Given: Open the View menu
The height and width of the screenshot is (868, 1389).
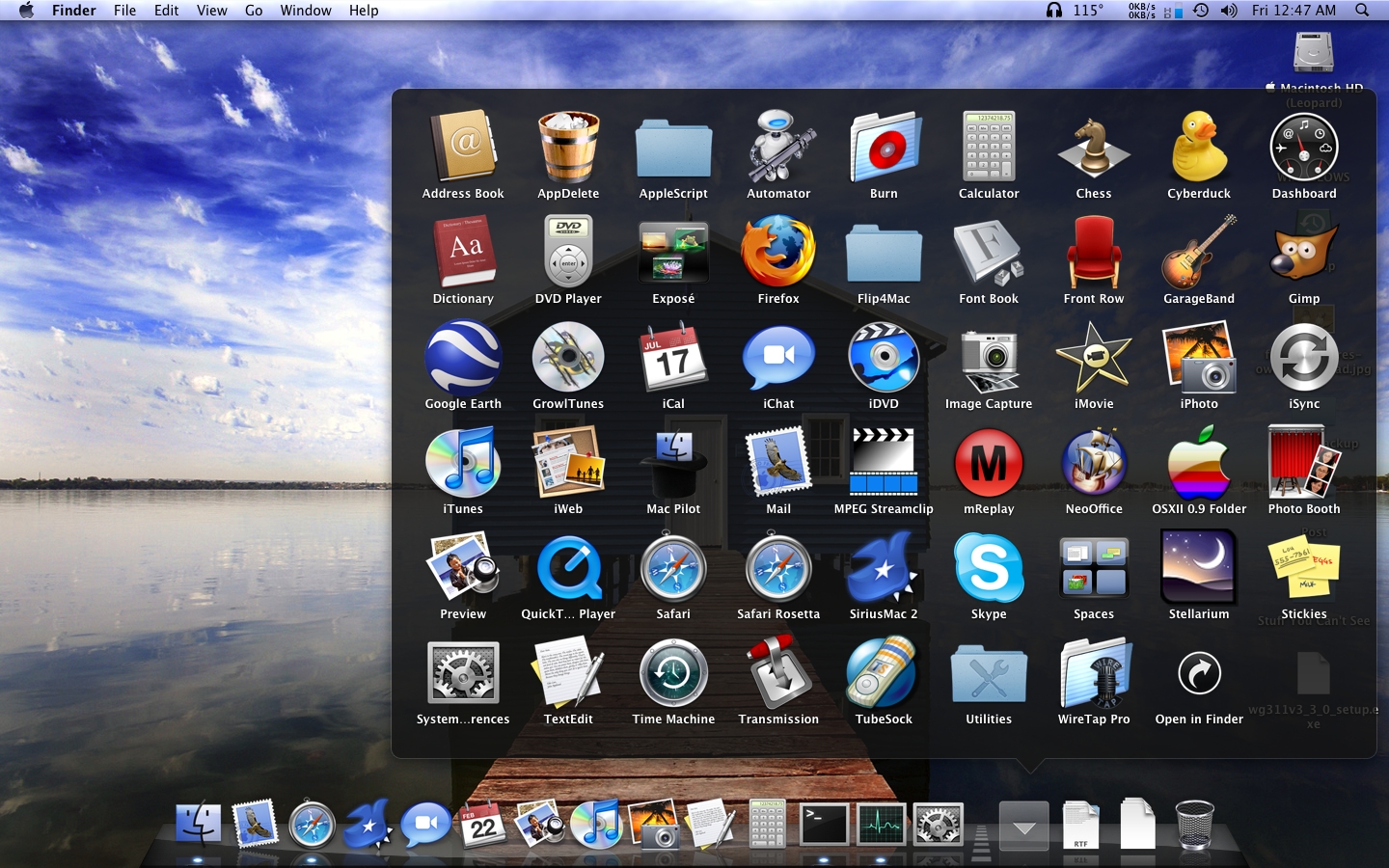Looking at the screenshot, I should point(211,11).
